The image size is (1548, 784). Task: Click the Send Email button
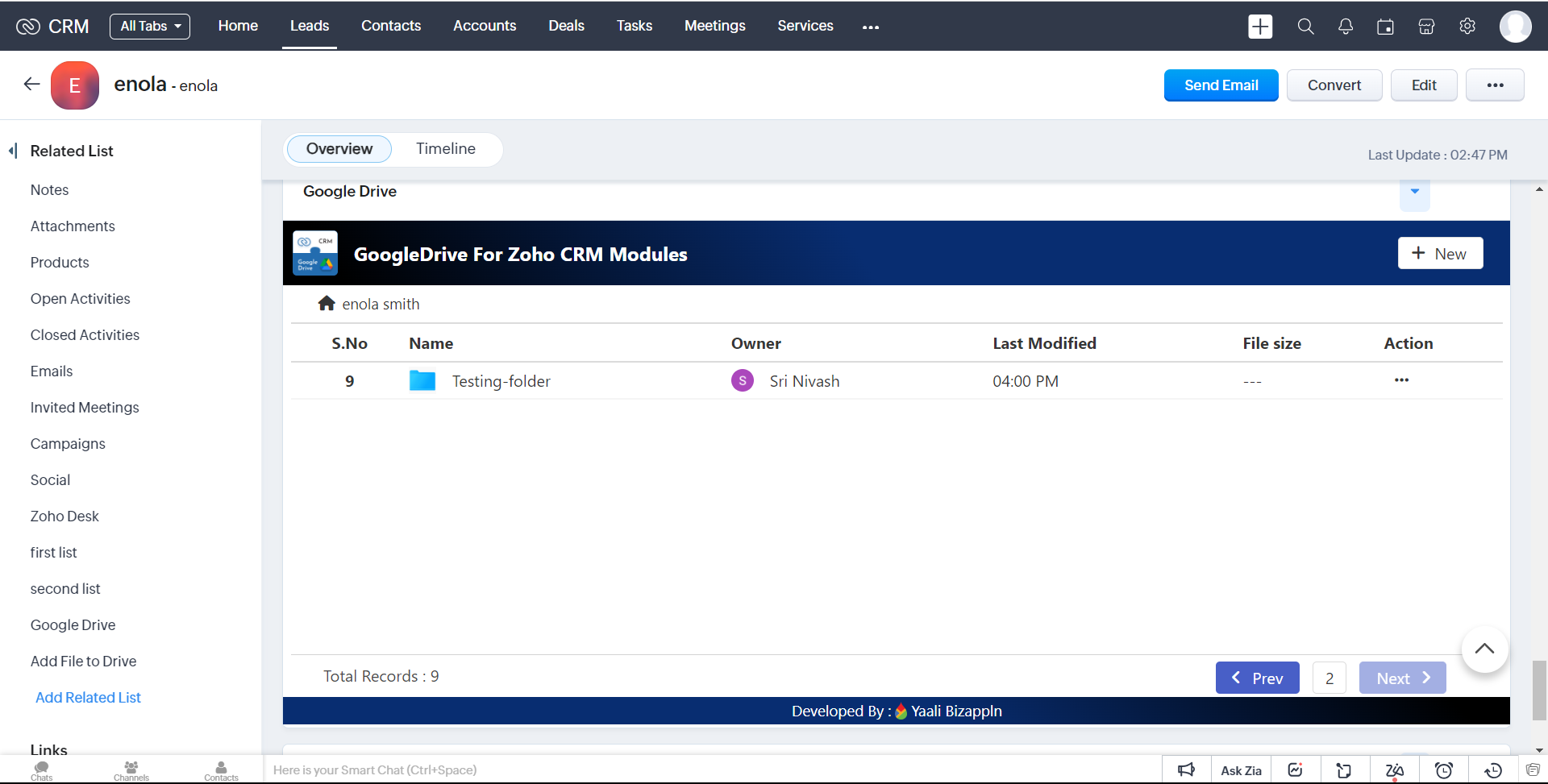coord(1221,85)
